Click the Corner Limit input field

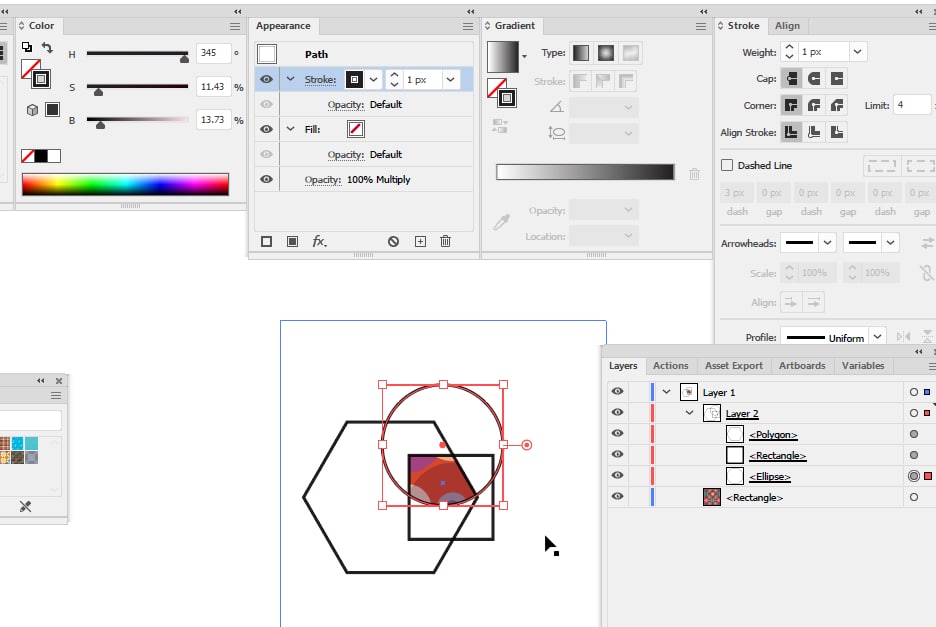click(x=910, y=105)
